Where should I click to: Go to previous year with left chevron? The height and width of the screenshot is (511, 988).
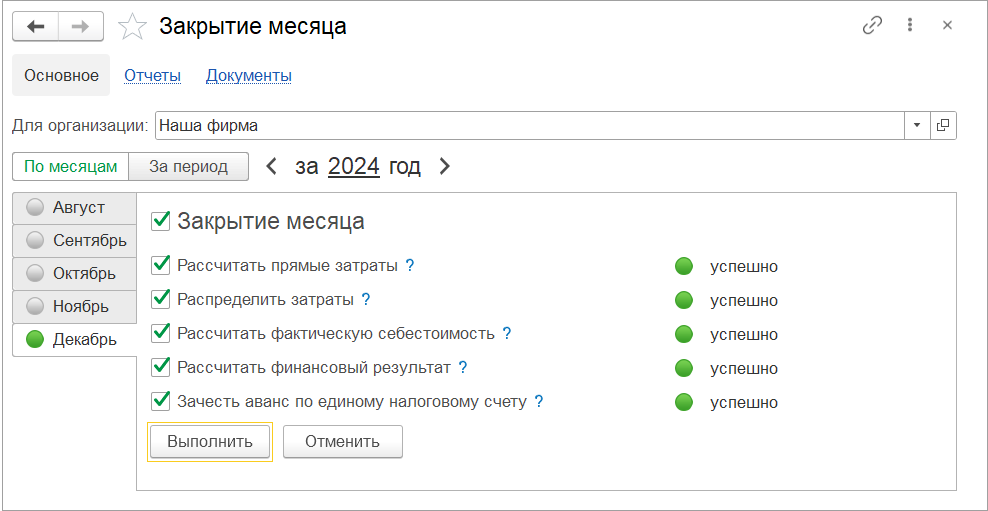[271, 167]
